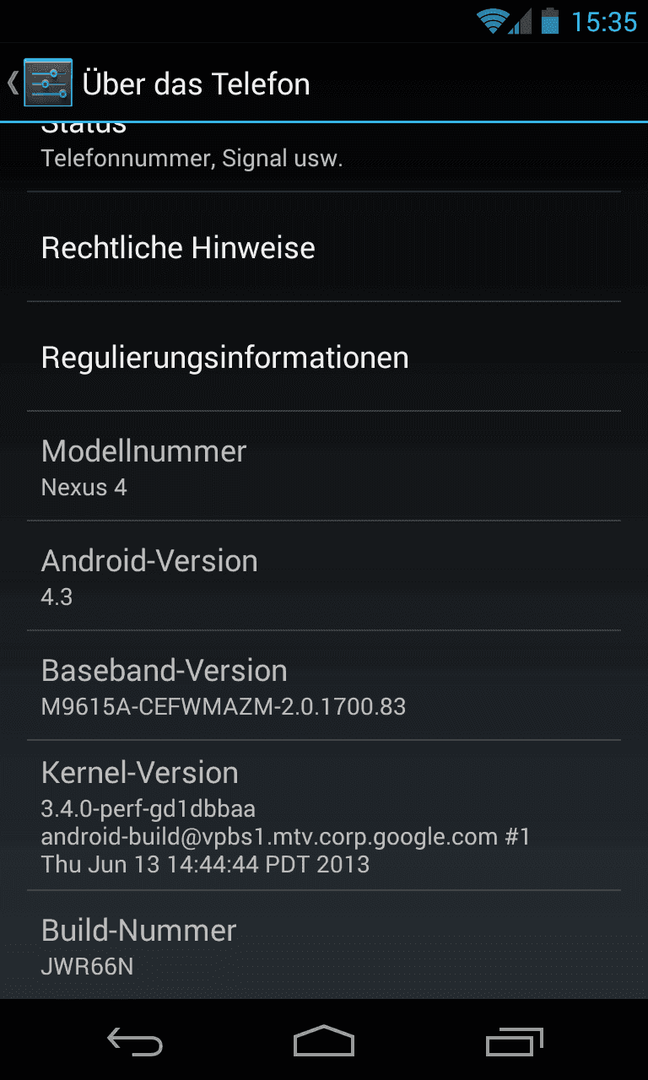Tap the battery icon in status bar
This screenshot has width=648, height=1080.
(550, 21)
